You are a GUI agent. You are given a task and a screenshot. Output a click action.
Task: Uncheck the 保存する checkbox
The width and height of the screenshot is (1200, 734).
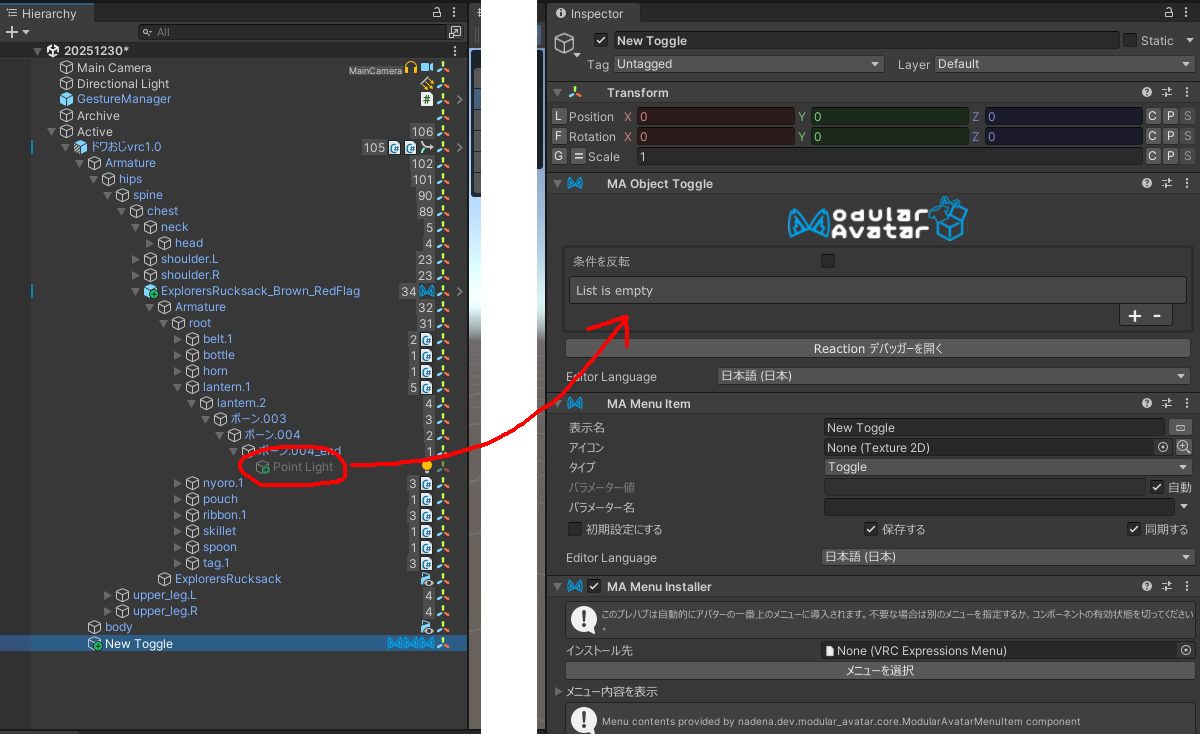tap(871, 530)
